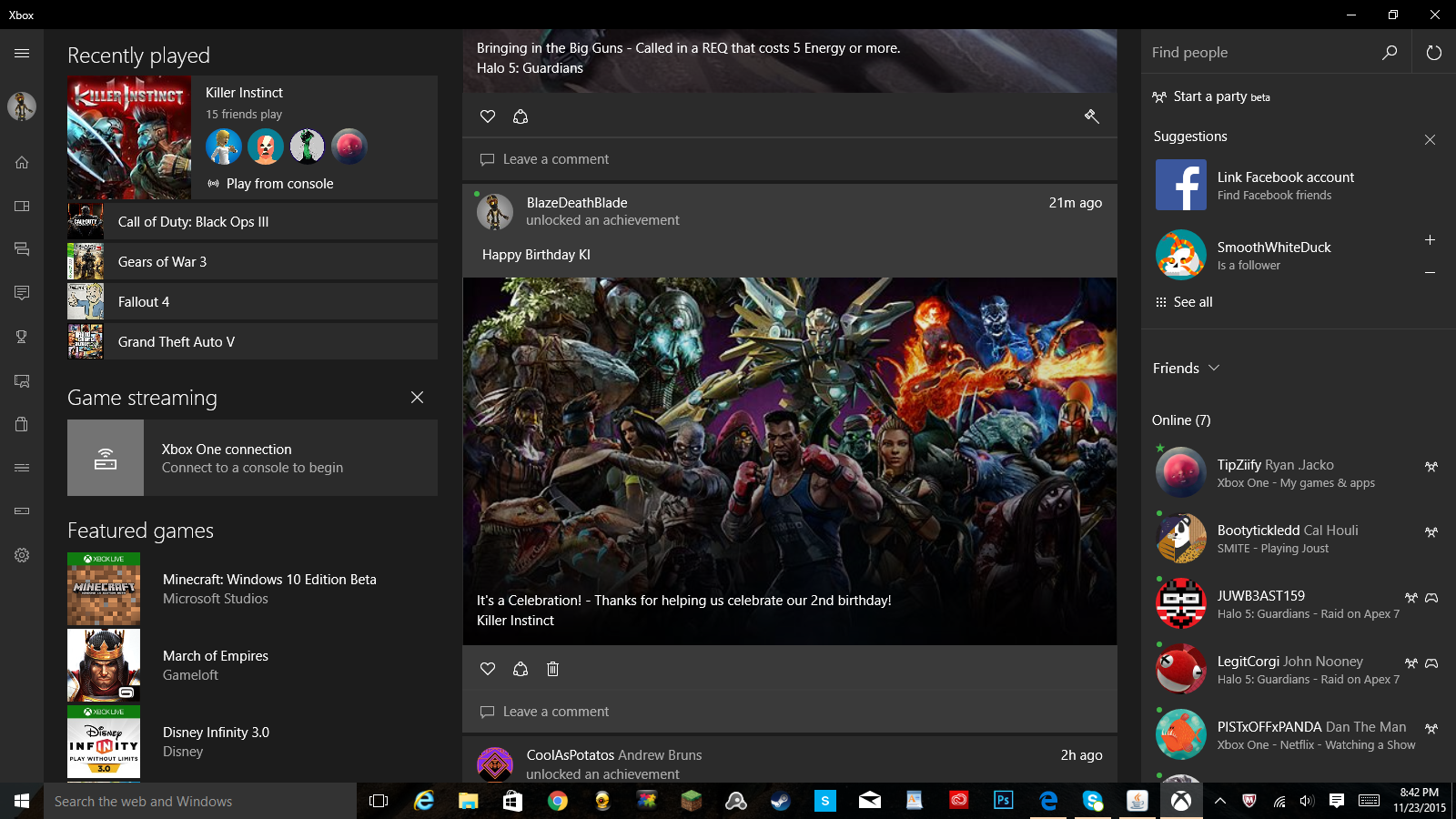Open Achievements trophy icon
This screenshot has height=819, width=1456.
(22, 337)
